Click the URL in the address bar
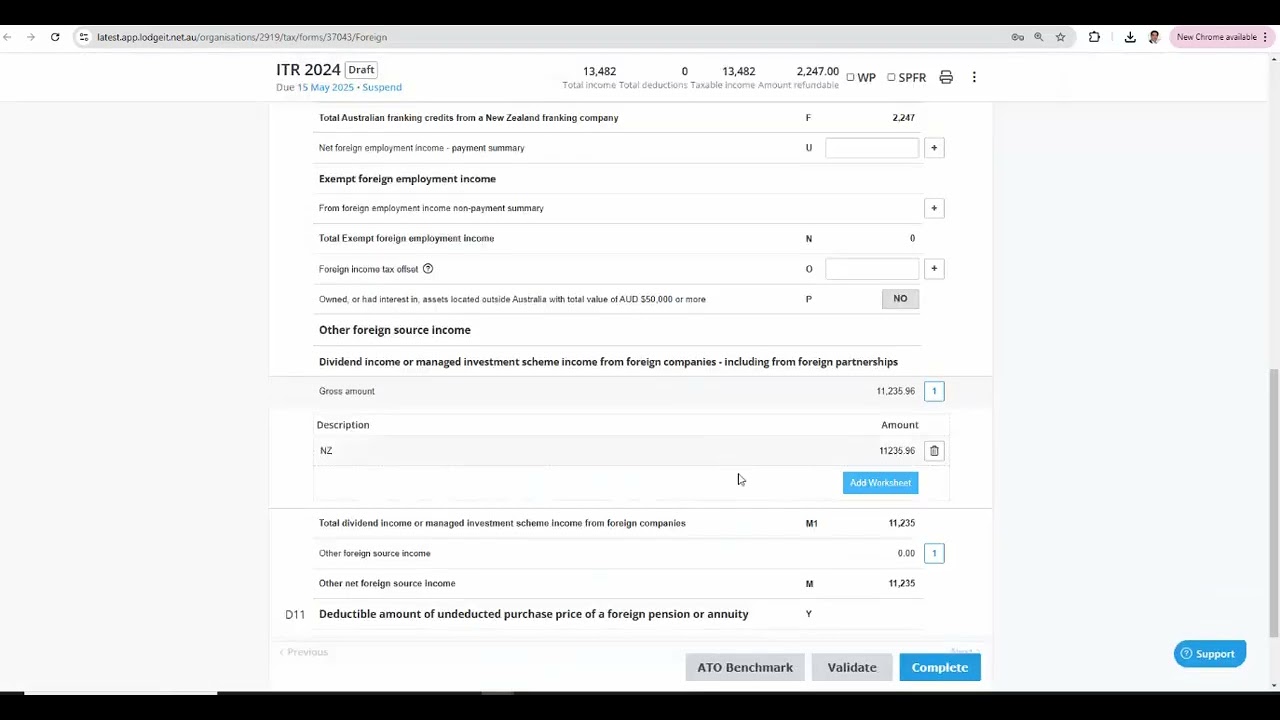1280x720 pixels. pos(242,37)
